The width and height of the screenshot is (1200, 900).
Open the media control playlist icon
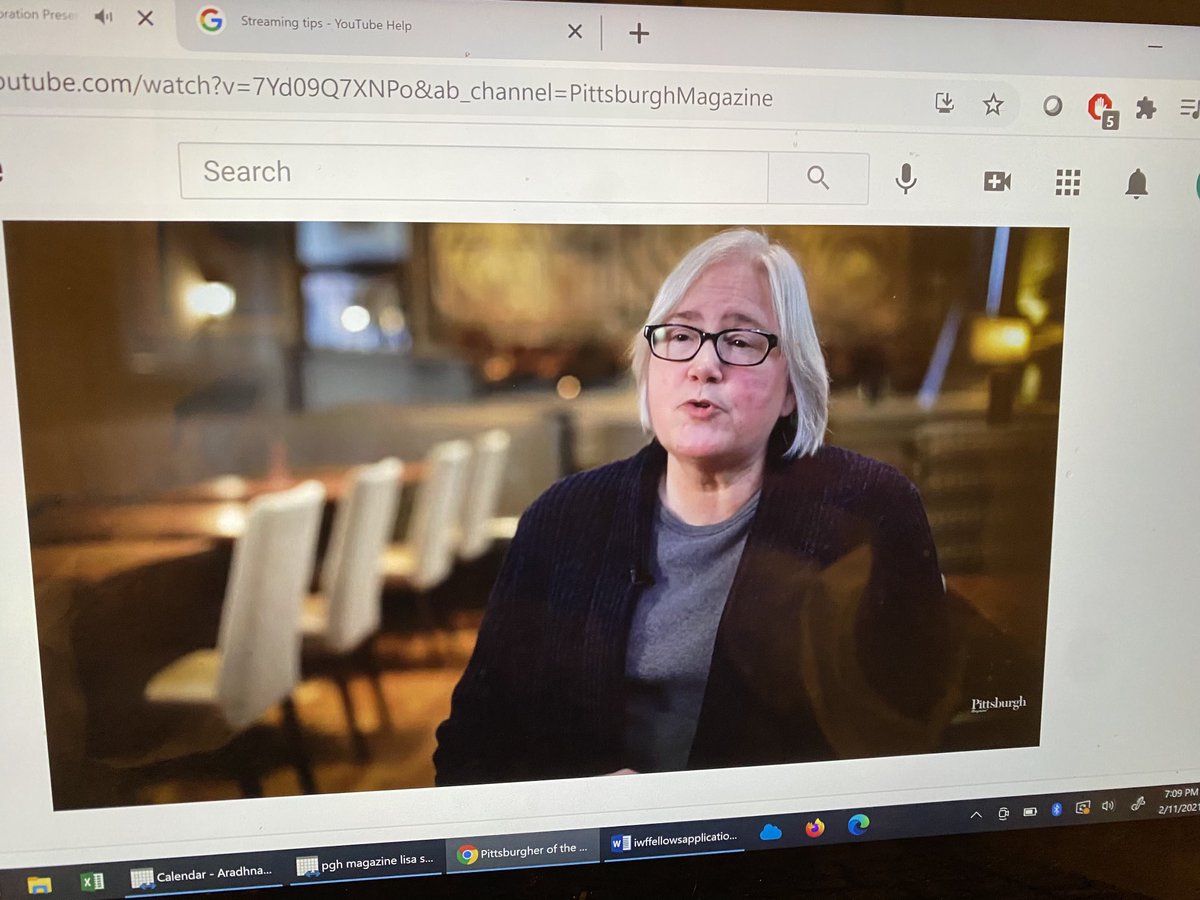pos(1189,109)
